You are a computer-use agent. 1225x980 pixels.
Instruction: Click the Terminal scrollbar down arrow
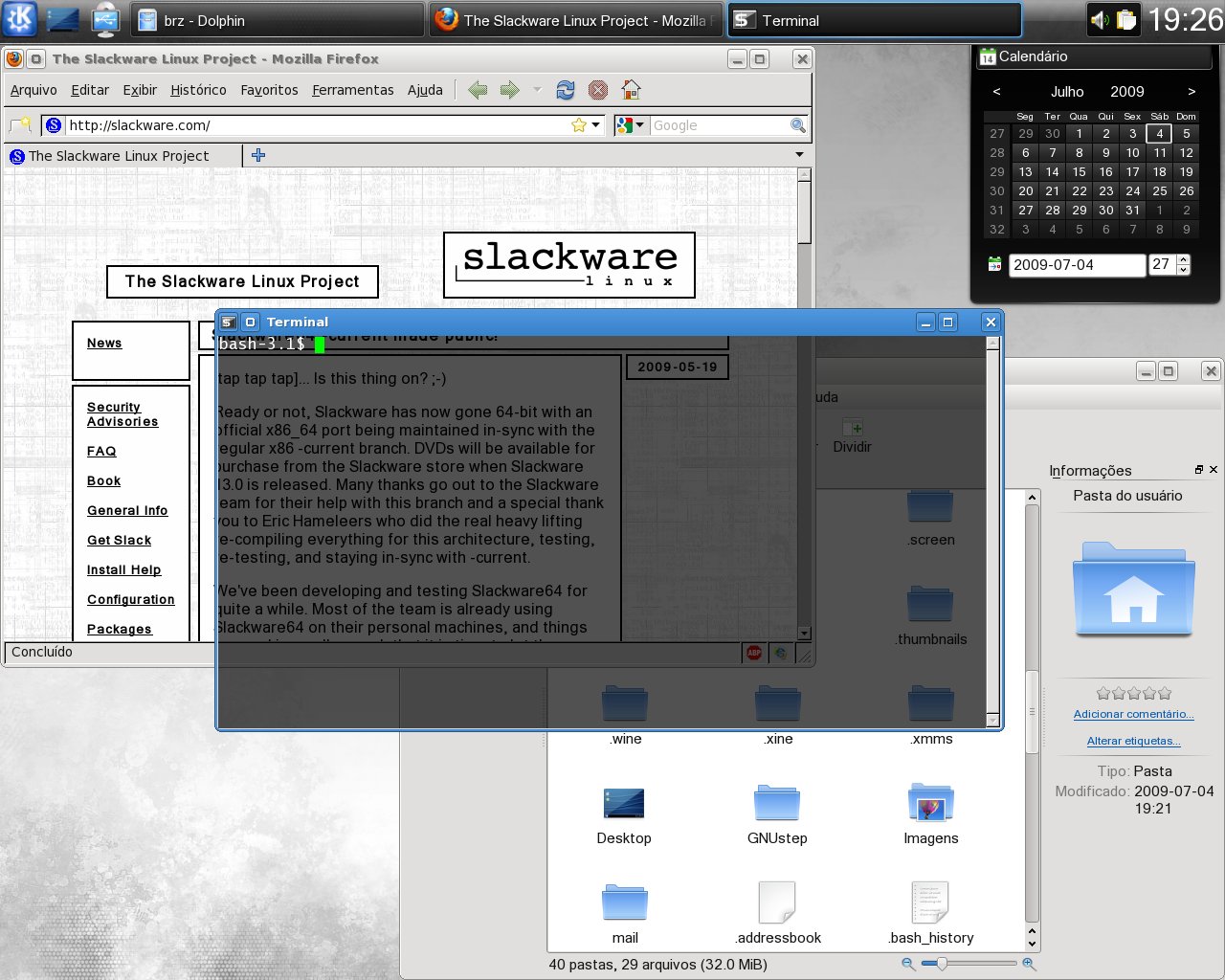992,720
